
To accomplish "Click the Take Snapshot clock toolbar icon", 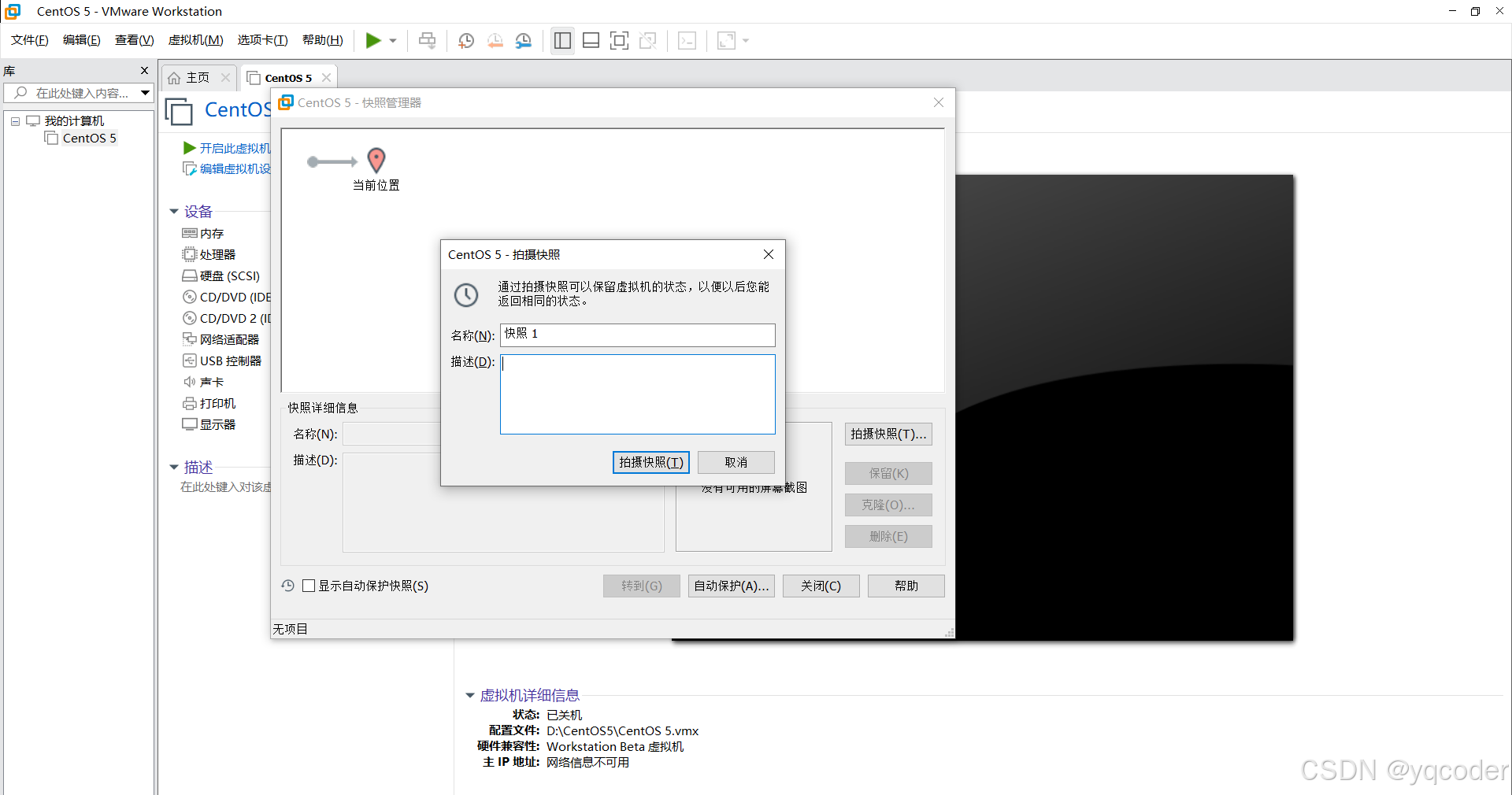I will click(466, 40).
